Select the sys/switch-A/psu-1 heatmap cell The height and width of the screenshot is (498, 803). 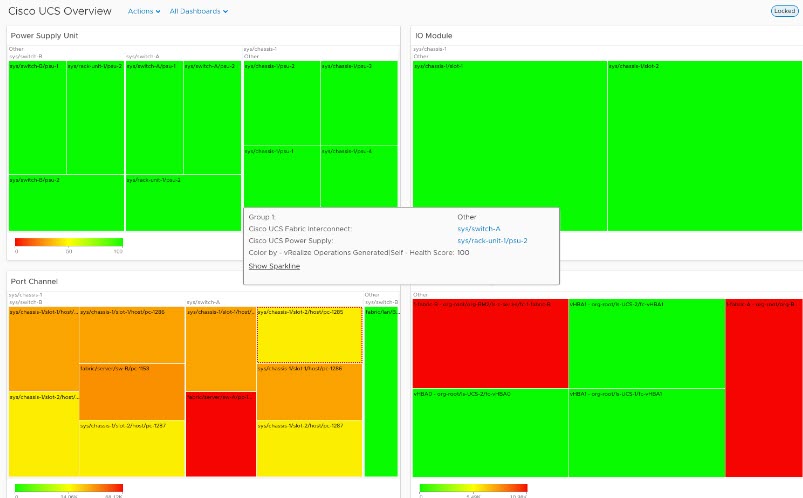pyautogui.click(x=154, y=117)
